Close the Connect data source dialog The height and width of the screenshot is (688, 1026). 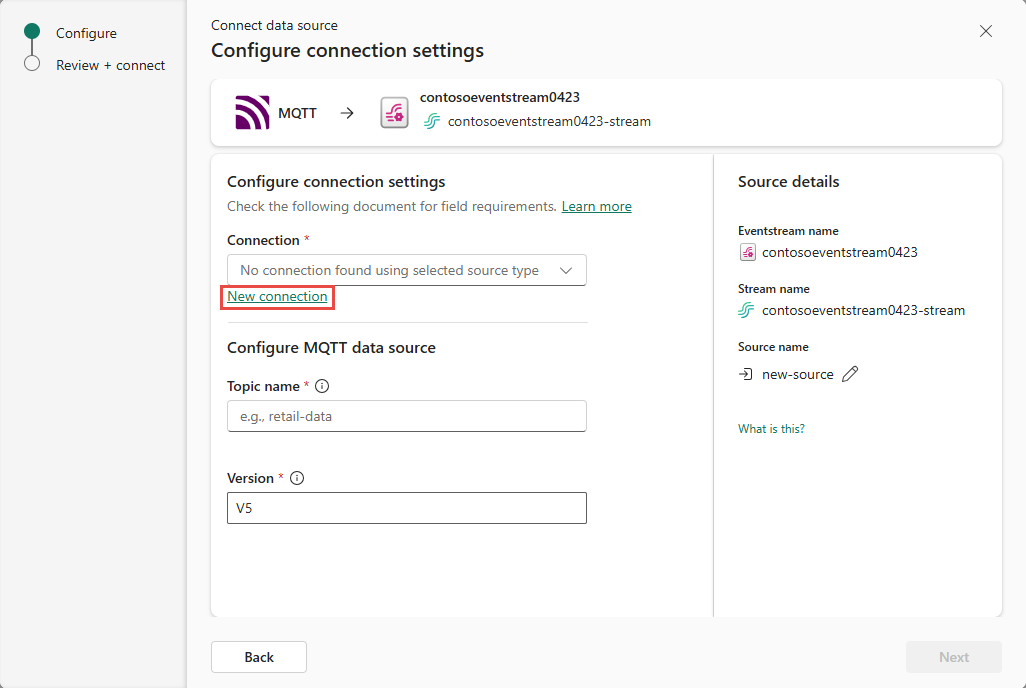(x=986, y=31)
